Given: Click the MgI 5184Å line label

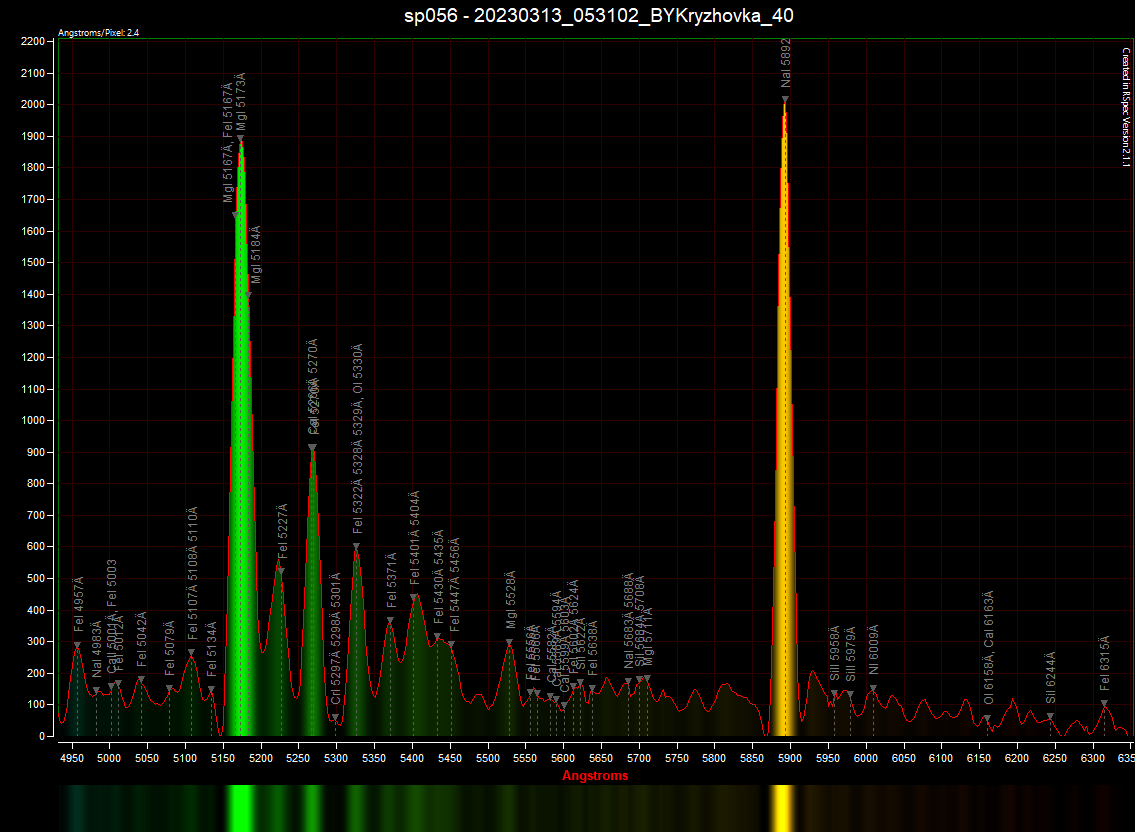Looking at the screenshot, I should coord(256,255).
